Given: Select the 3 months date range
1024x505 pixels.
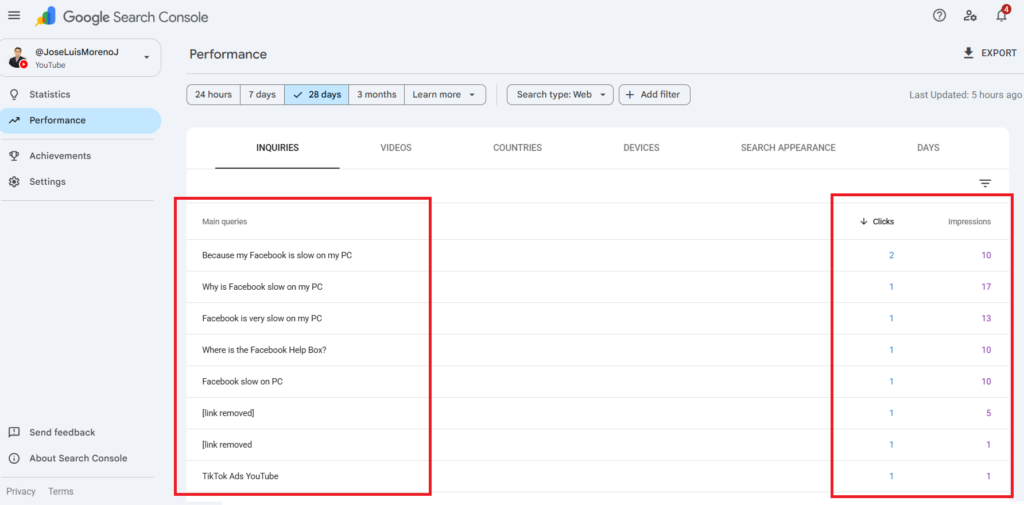Looking at the screenshot, I should tap(376, 95).
